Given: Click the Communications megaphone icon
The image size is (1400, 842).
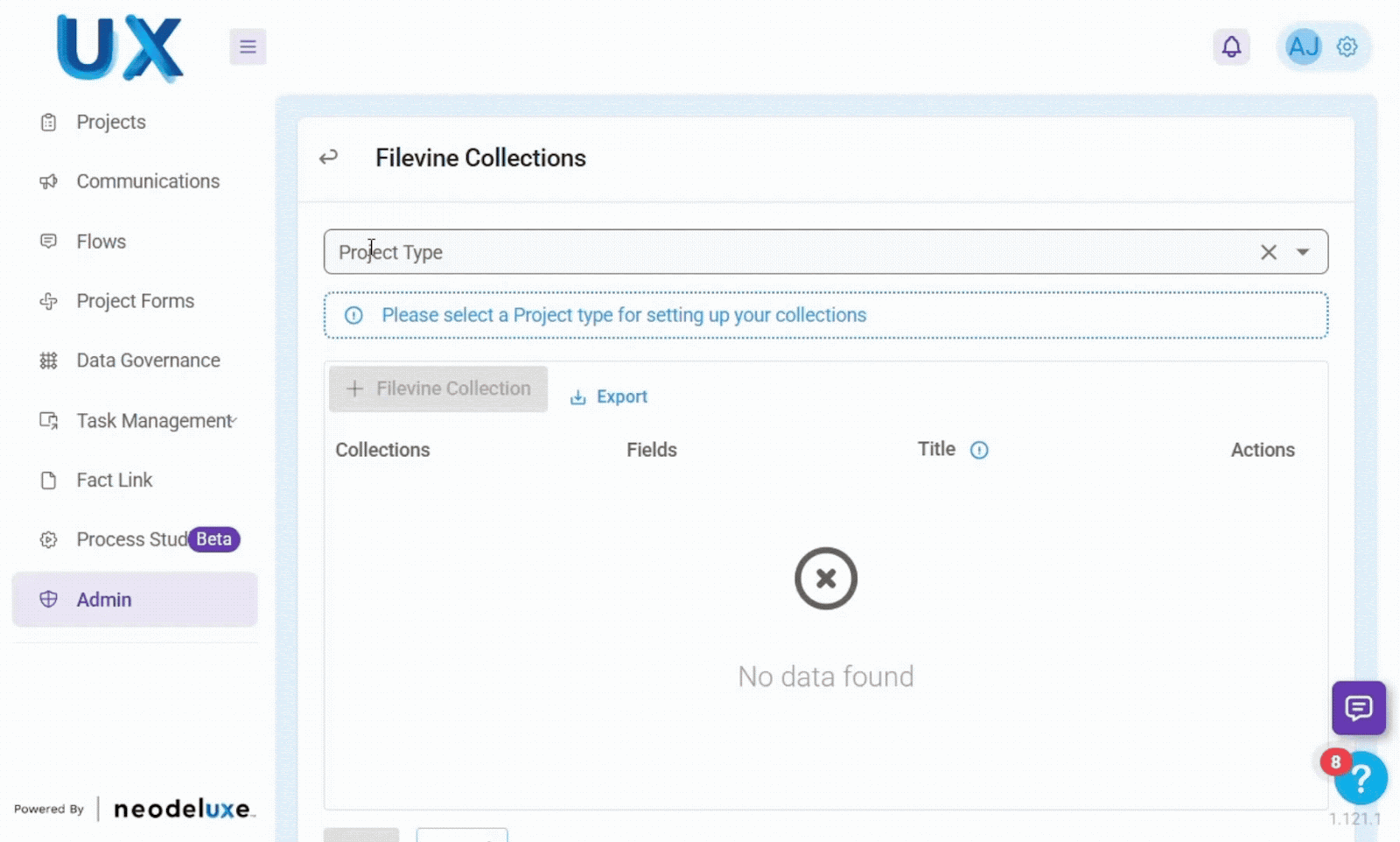Looking at the screenshot, I should coord(49,182).
